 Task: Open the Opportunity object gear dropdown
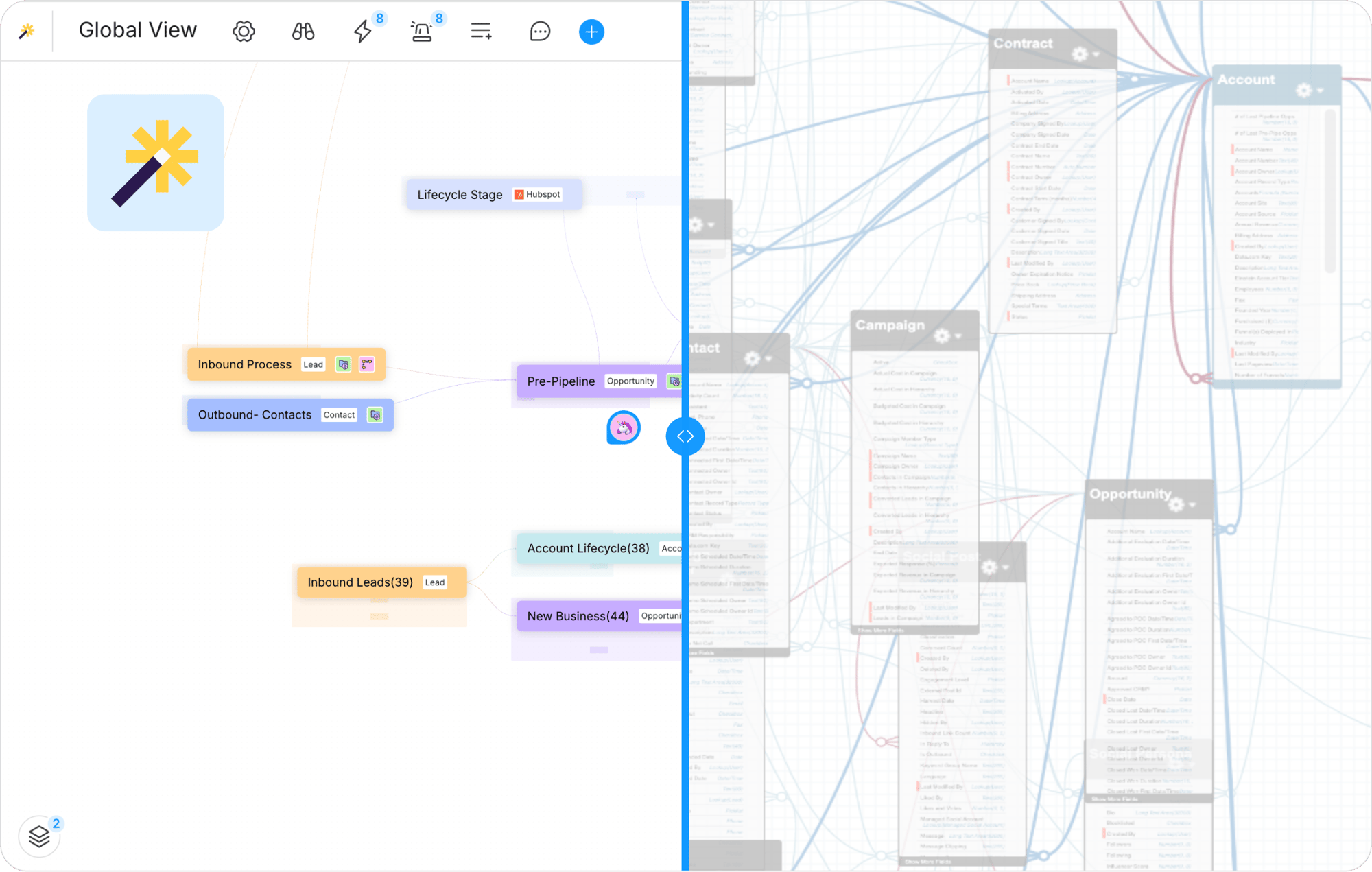(1181, 504)
